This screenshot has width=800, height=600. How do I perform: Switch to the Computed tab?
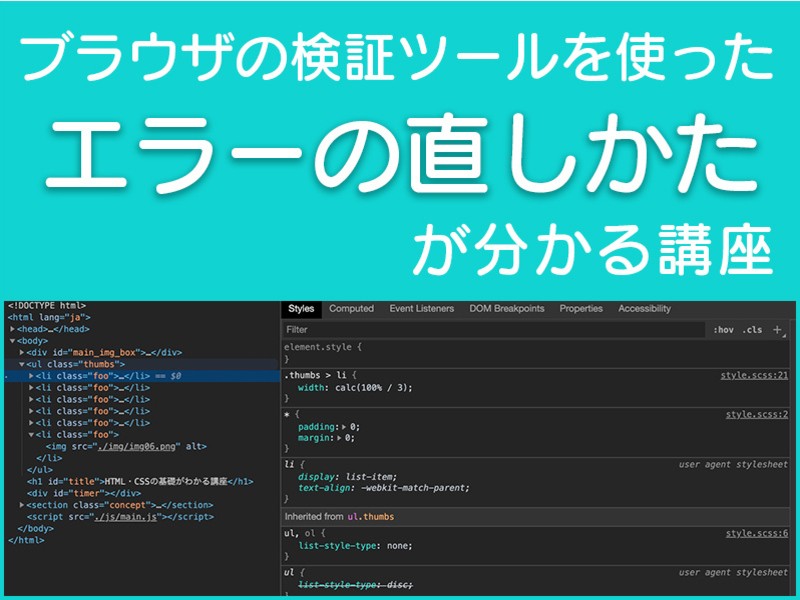pos(351,309)
